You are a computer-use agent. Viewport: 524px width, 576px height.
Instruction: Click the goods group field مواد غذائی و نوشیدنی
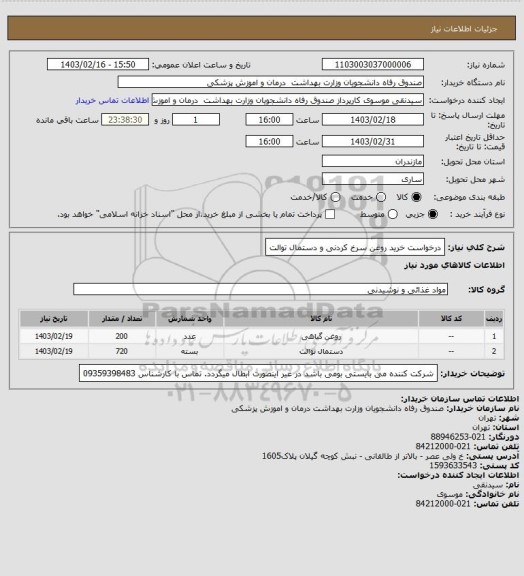point(260,289)
